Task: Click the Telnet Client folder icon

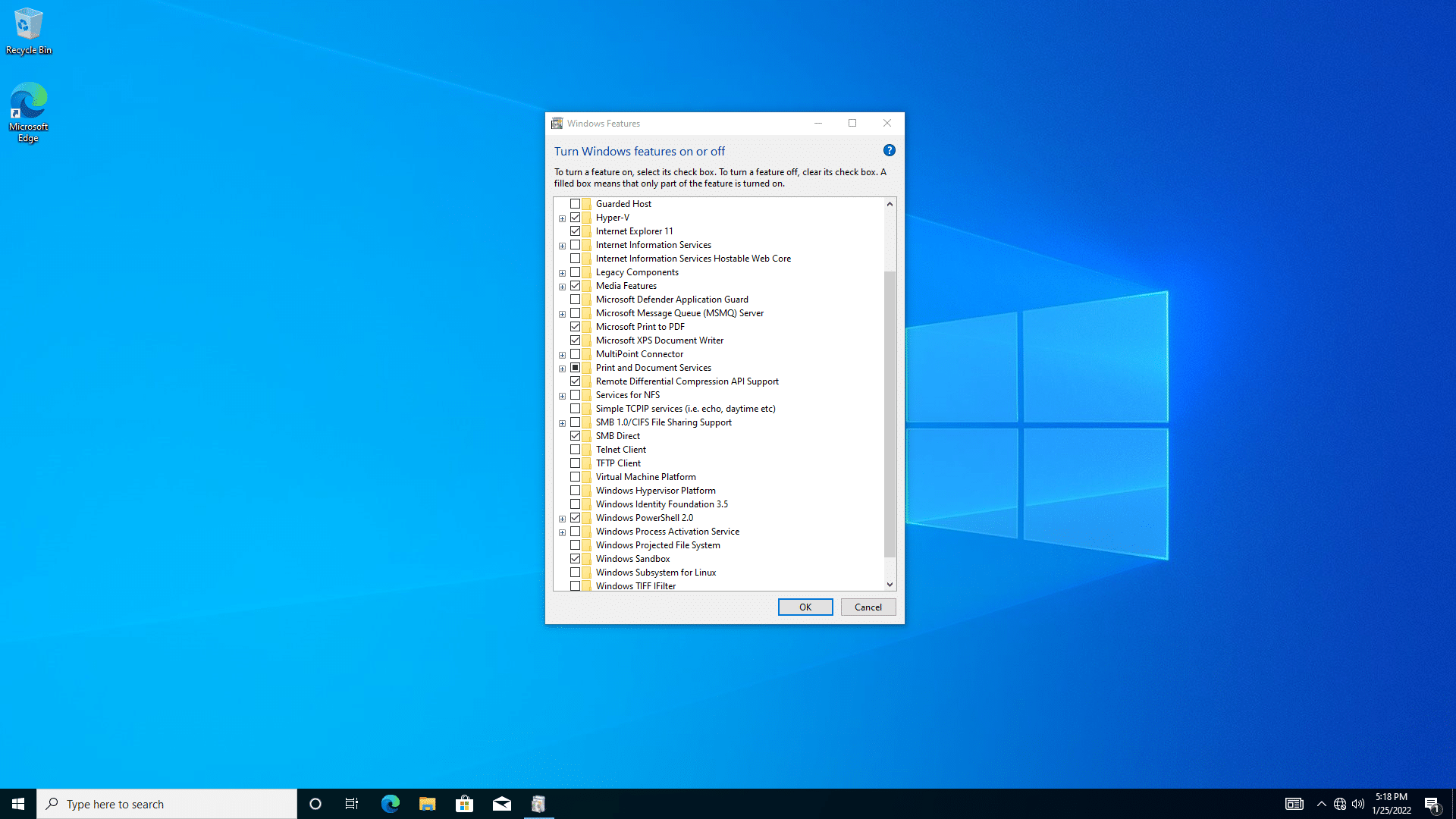Action: click(x=587, y=450)
